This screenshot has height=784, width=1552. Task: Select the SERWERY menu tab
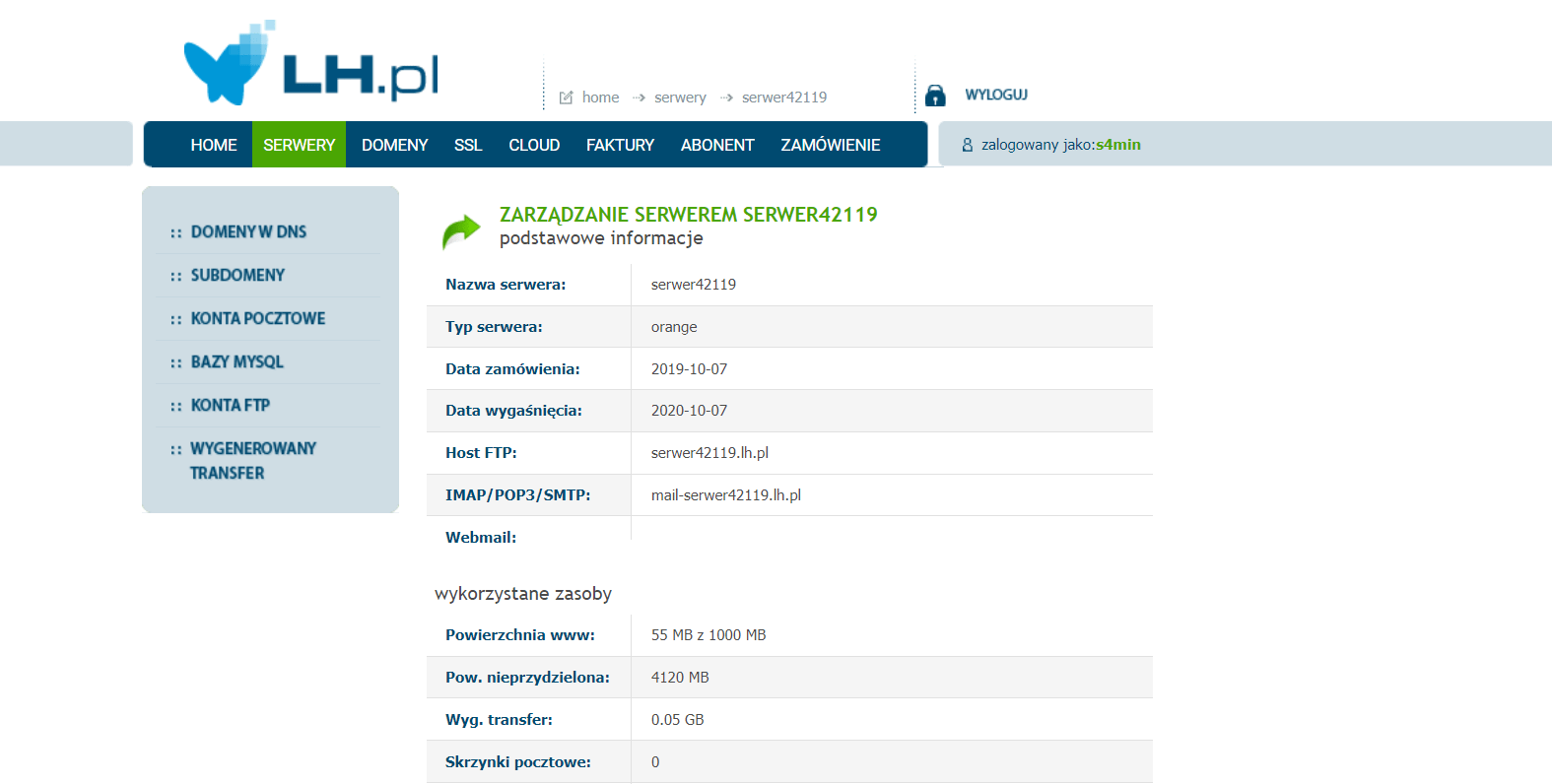[x=299, y=145]
